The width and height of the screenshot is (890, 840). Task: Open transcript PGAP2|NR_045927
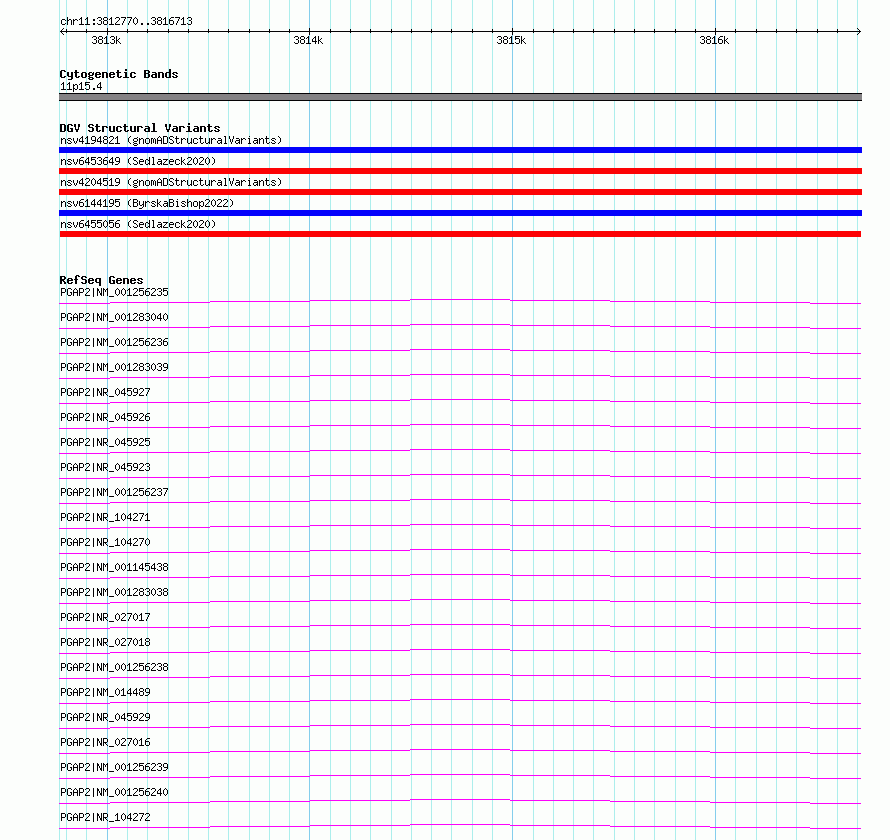(105, 392)
